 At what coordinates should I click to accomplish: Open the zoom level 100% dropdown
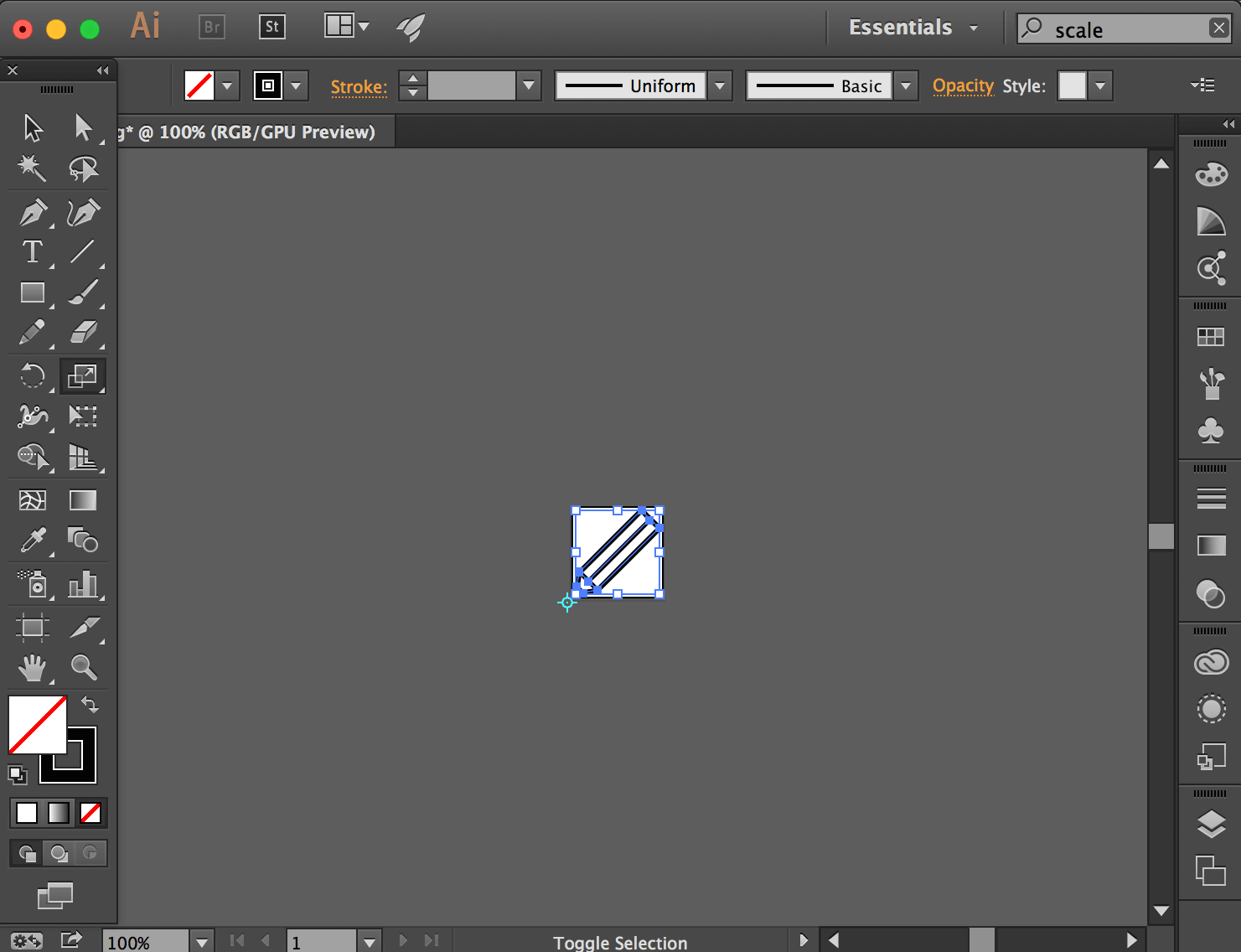[x=201, y=942]
